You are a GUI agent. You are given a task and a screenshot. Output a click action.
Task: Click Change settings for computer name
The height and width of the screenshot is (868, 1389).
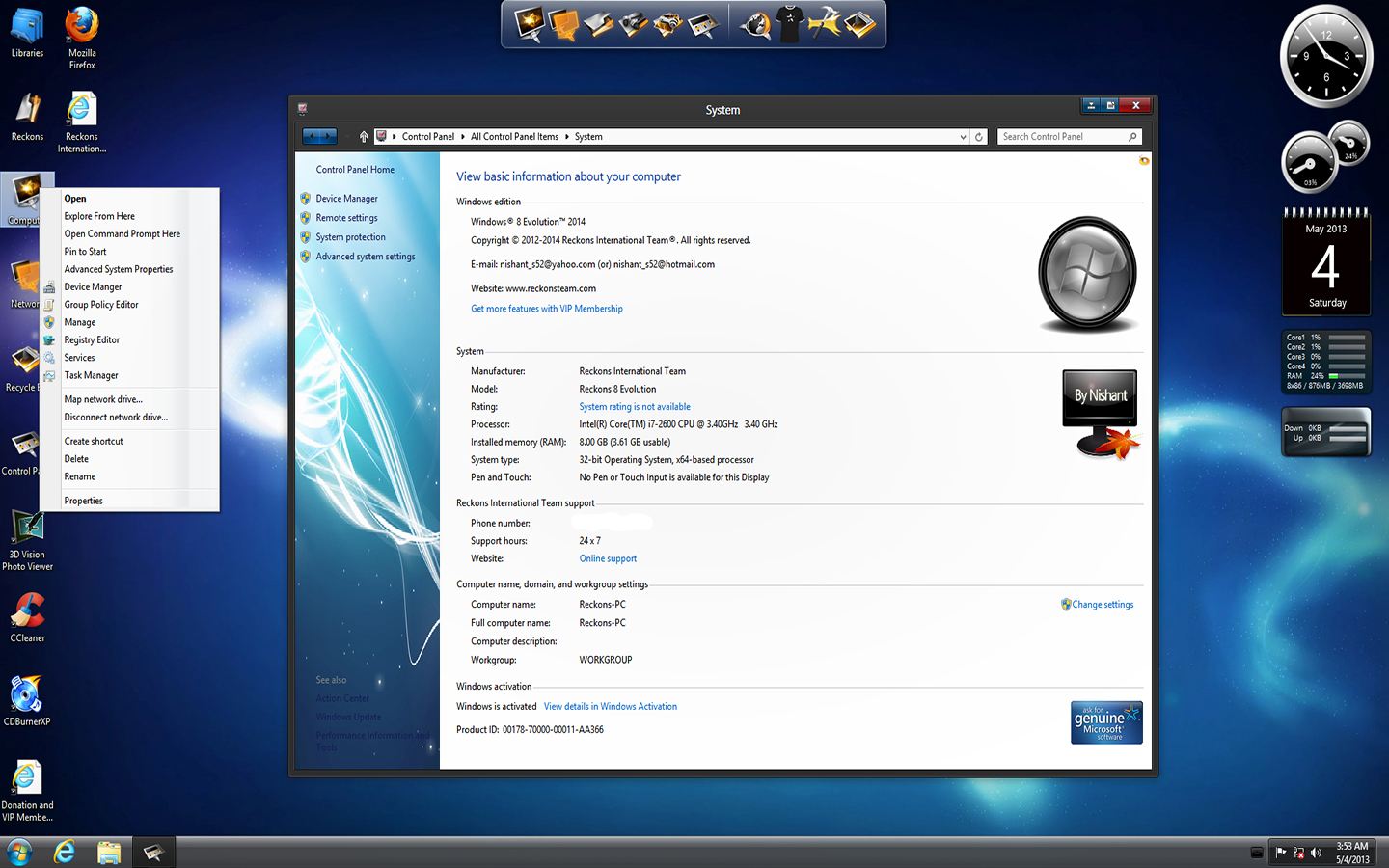[1103, 605]
